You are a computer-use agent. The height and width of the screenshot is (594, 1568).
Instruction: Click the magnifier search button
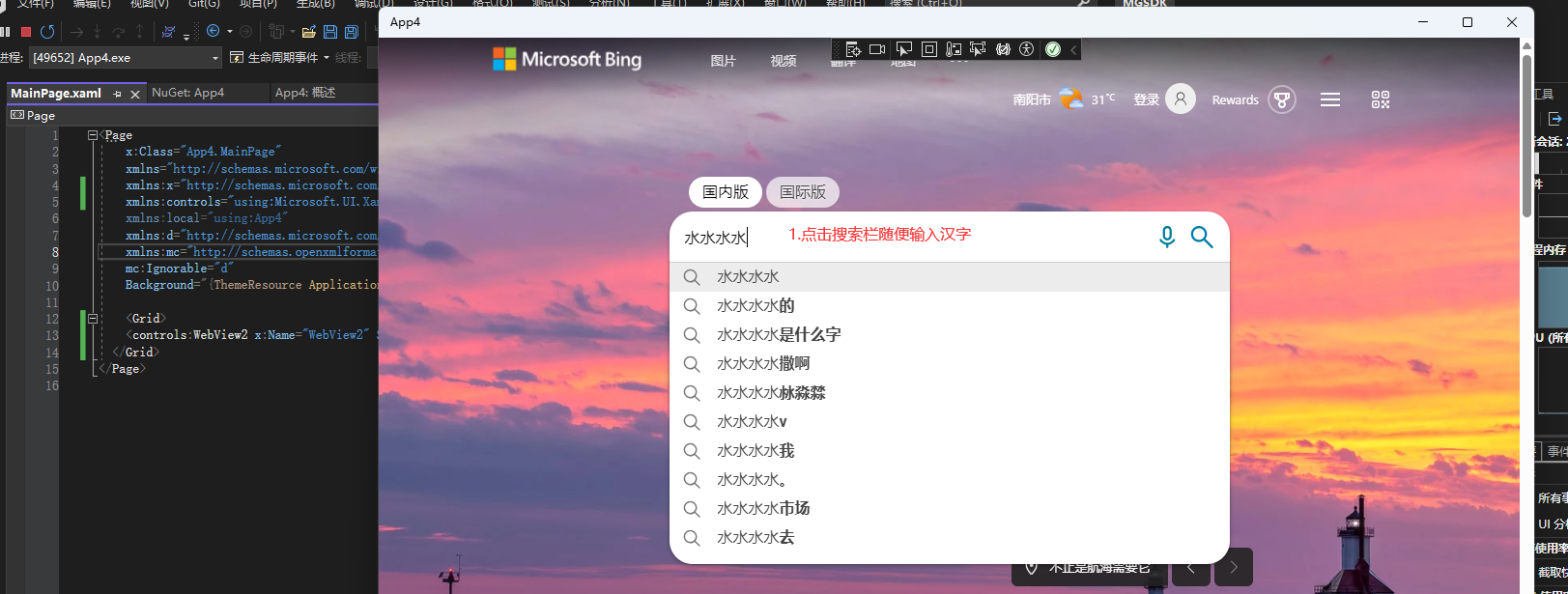click(x=1202, y=237)
